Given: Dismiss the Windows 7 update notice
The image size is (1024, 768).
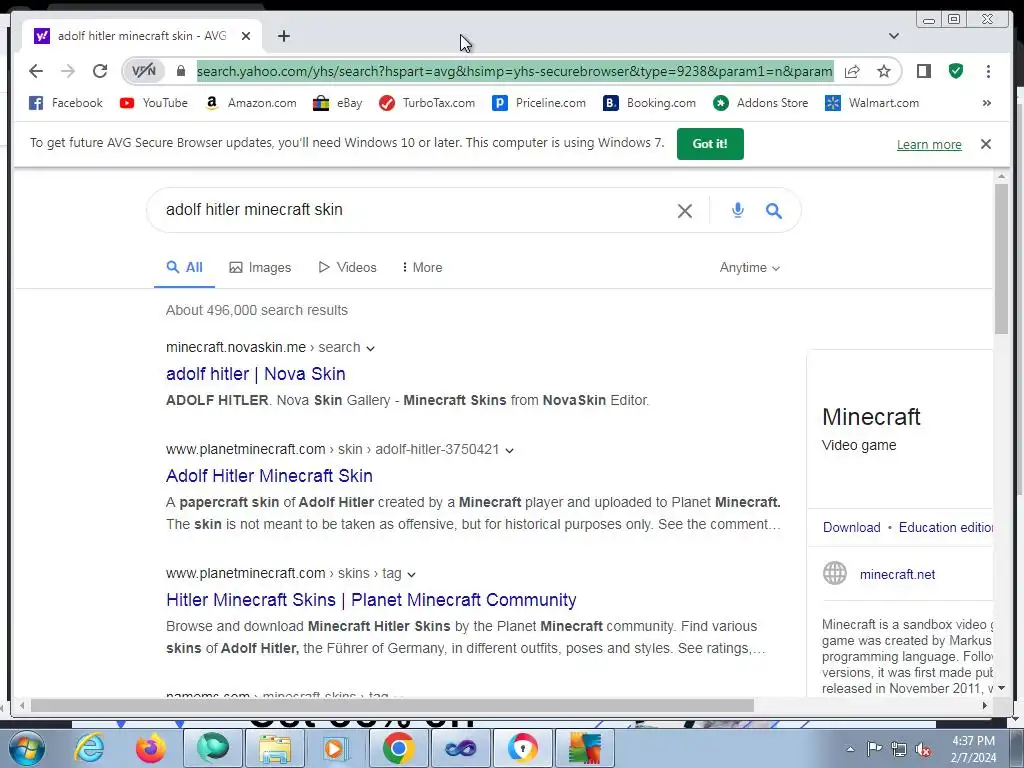Looking at the screenshot, I should coord(986,144).
